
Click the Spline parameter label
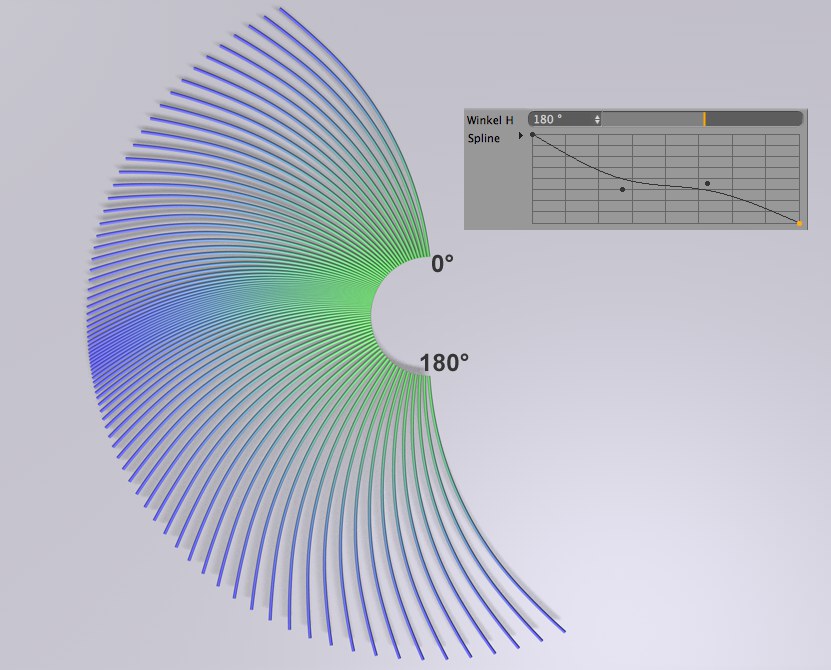tap(484, 139)
